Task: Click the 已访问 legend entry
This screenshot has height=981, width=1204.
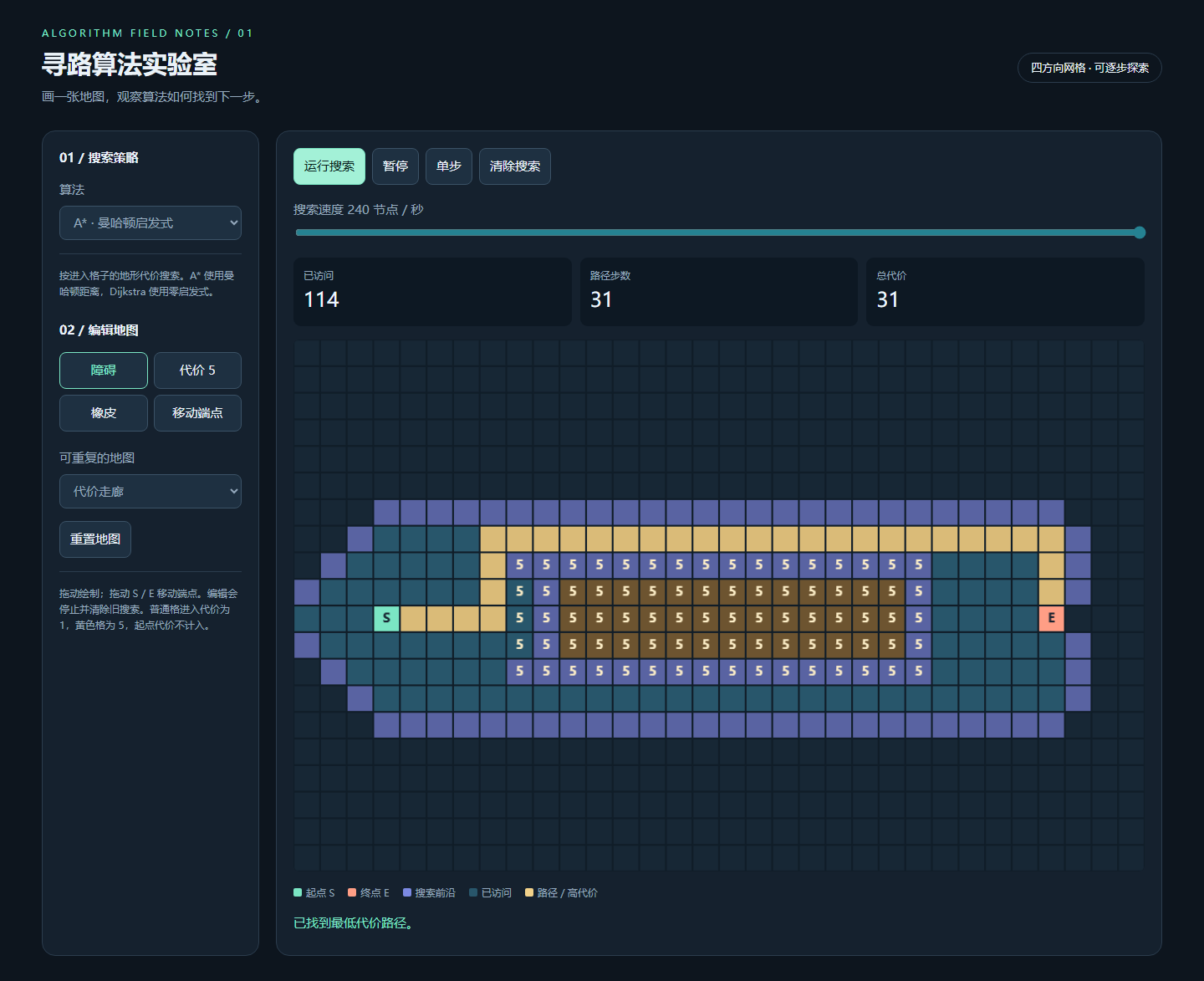Action: 490,893
